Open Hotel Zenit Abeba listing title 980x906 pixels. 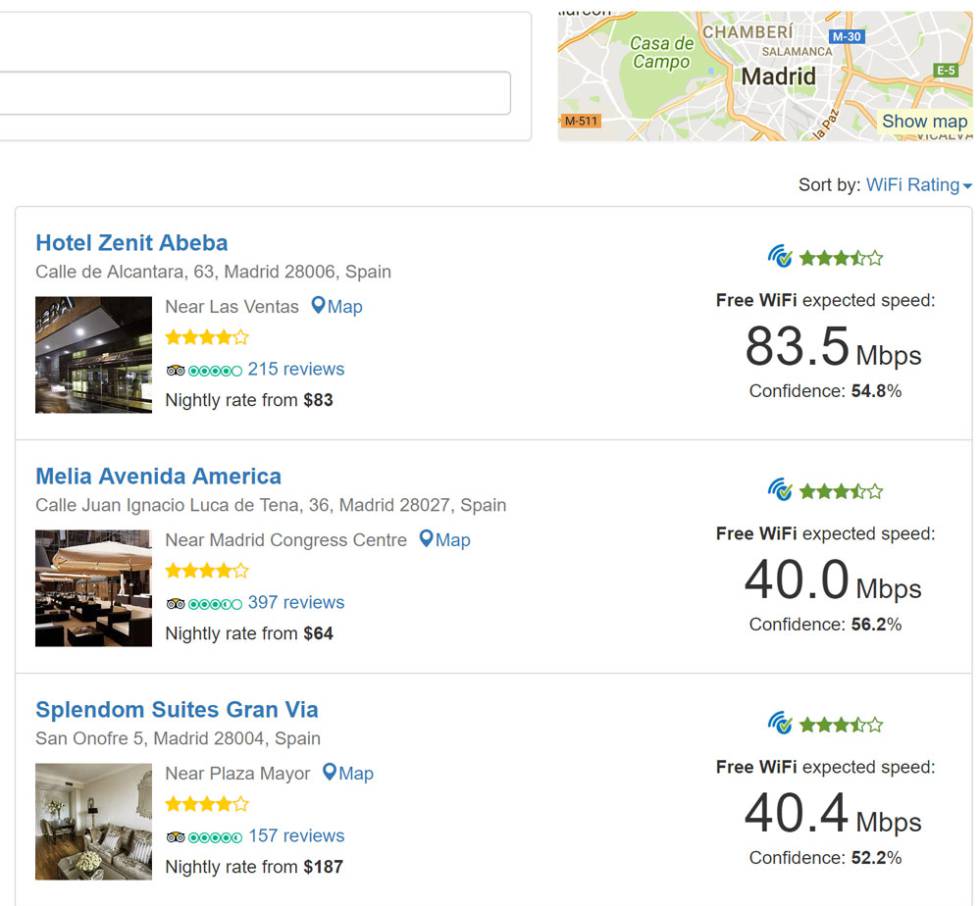tap(132, 242)
